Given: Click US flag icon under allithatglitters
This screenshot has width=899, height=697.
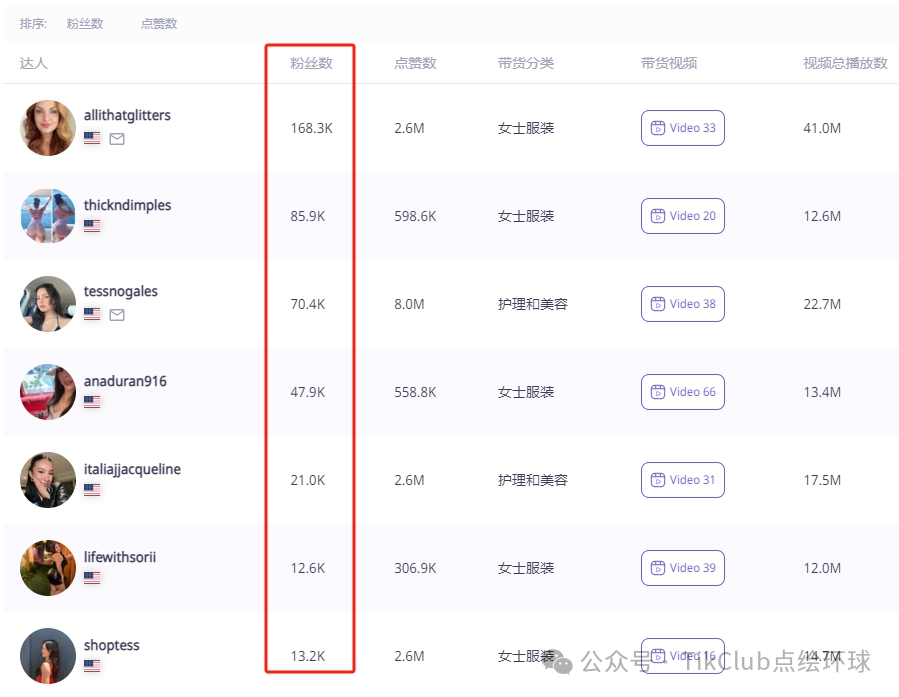Looking at the screenshot, I should (92, 139).
